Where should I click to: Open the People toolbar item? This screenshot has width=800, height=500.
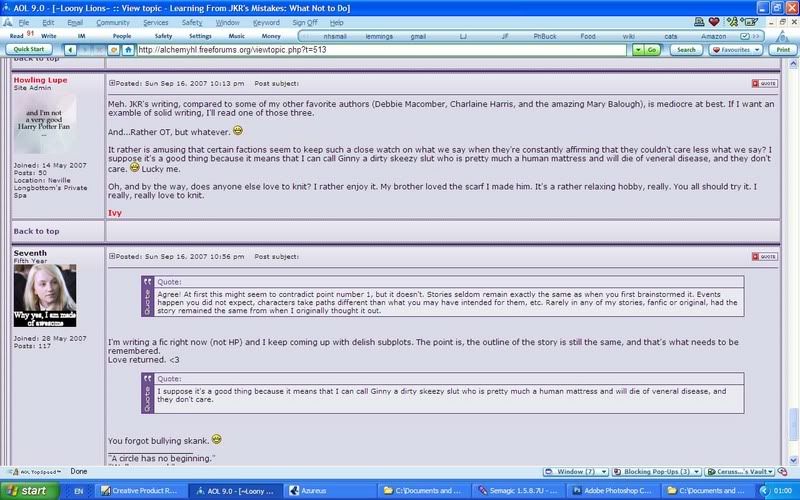(x=121, y=35)
